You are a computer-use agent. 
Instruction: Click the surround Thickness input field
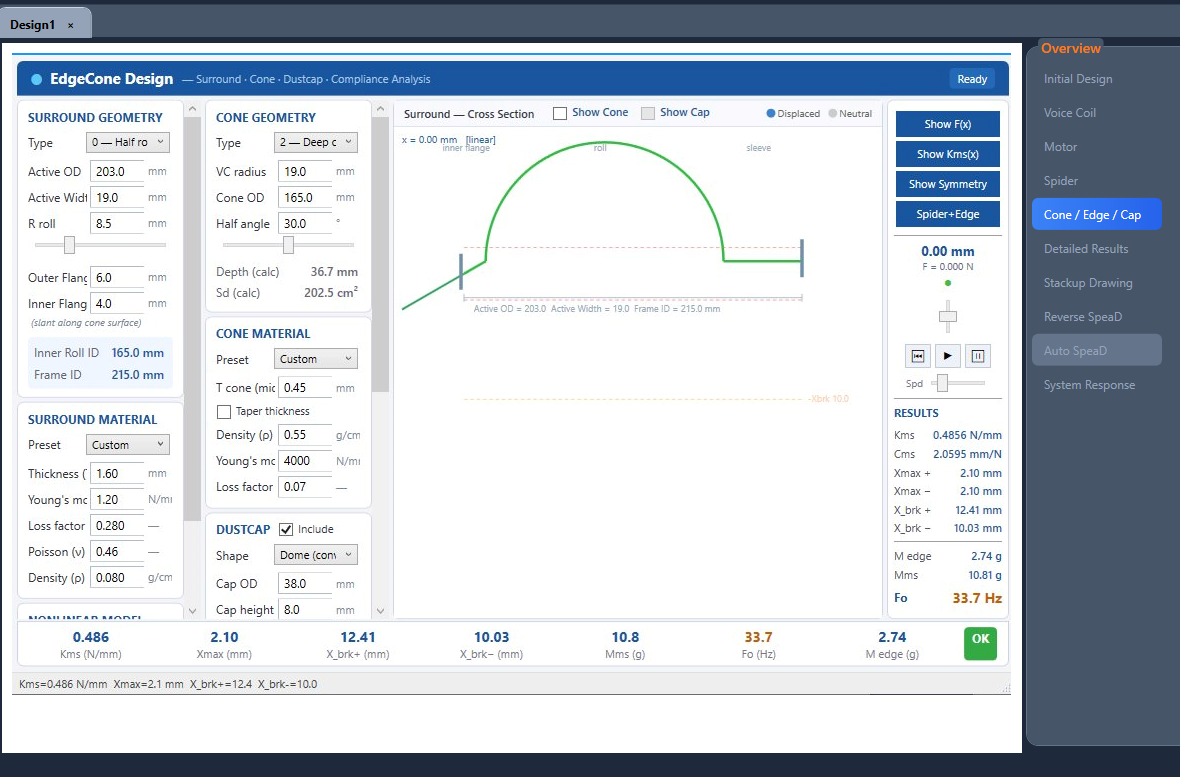(117, 474)
